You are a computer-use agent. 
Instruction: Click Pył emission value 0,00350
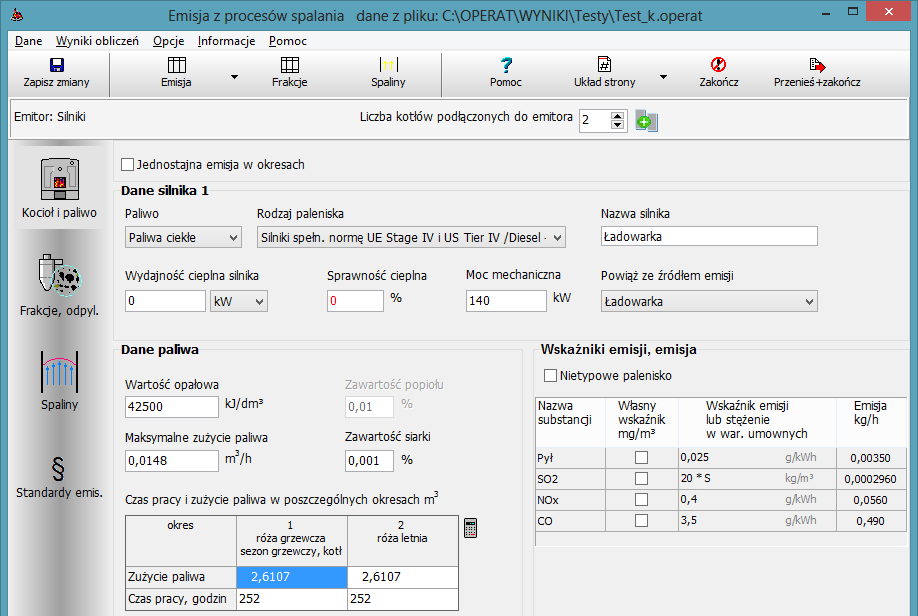coord(871,458)
